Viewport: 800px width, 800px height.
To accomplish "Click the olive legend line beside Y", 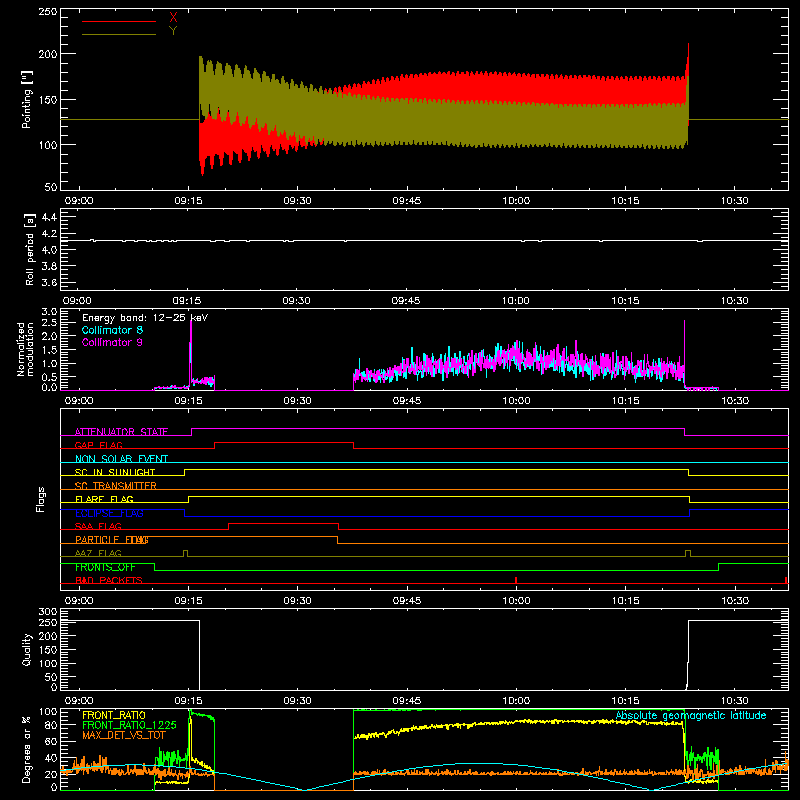I will (x=119, y=35).
